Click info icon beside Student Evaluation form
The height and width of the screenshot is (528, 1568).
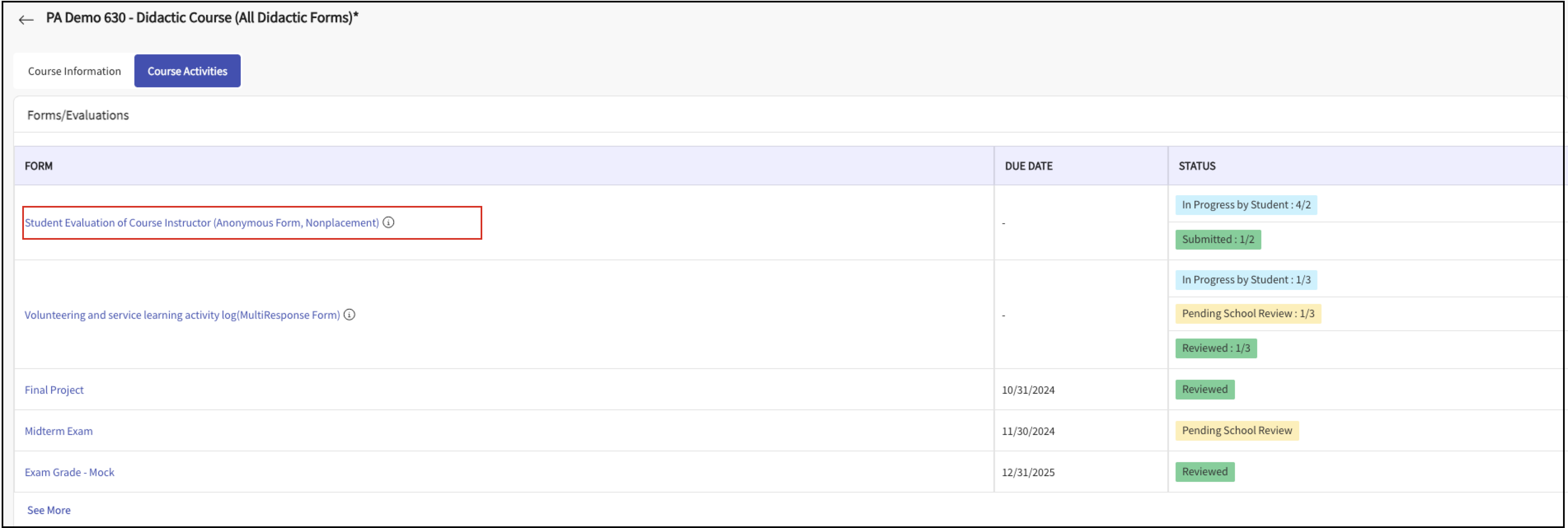point(388,223)
